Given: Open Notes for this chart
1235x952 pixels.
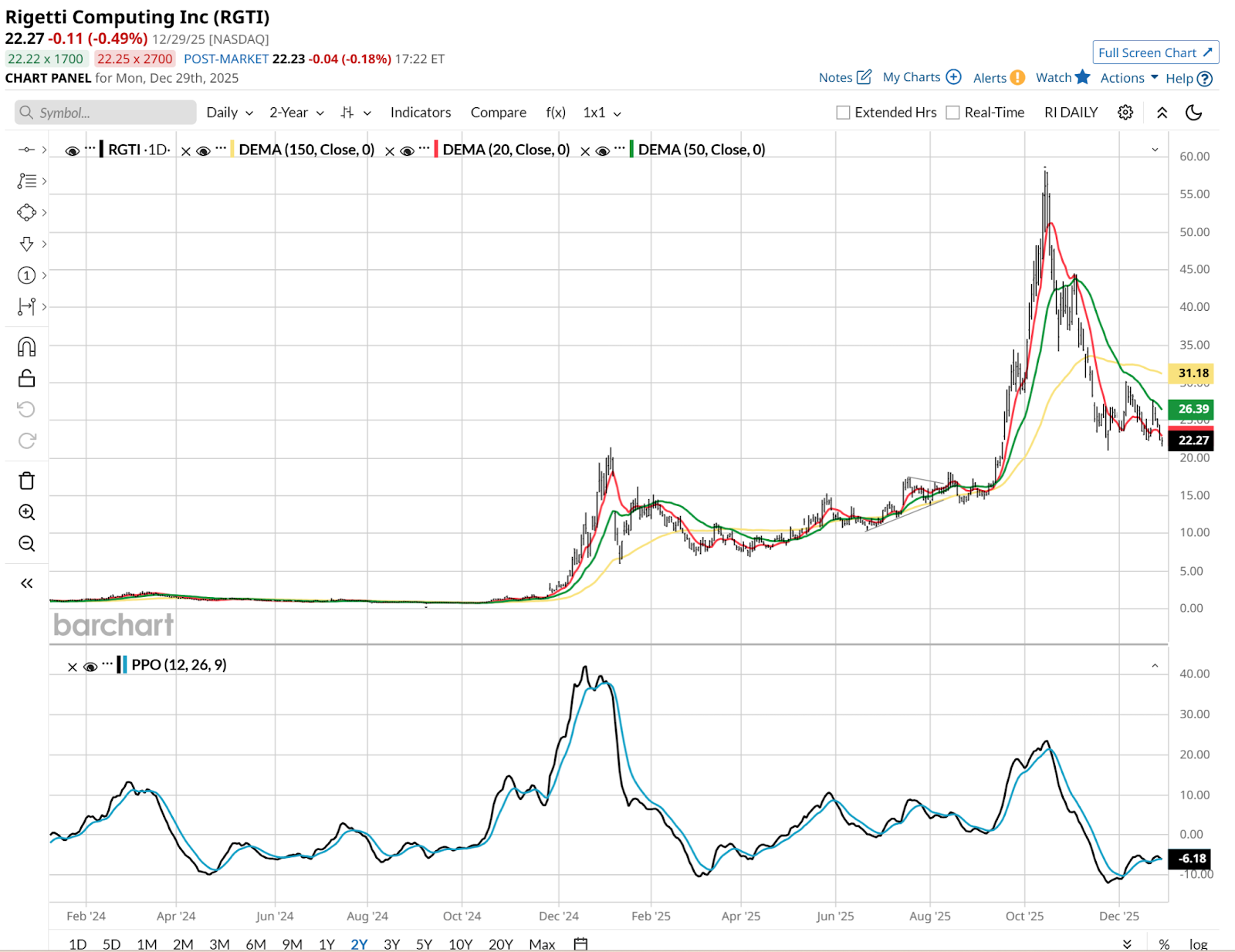Looking at the screenshot, I should [x=845, y=77].
